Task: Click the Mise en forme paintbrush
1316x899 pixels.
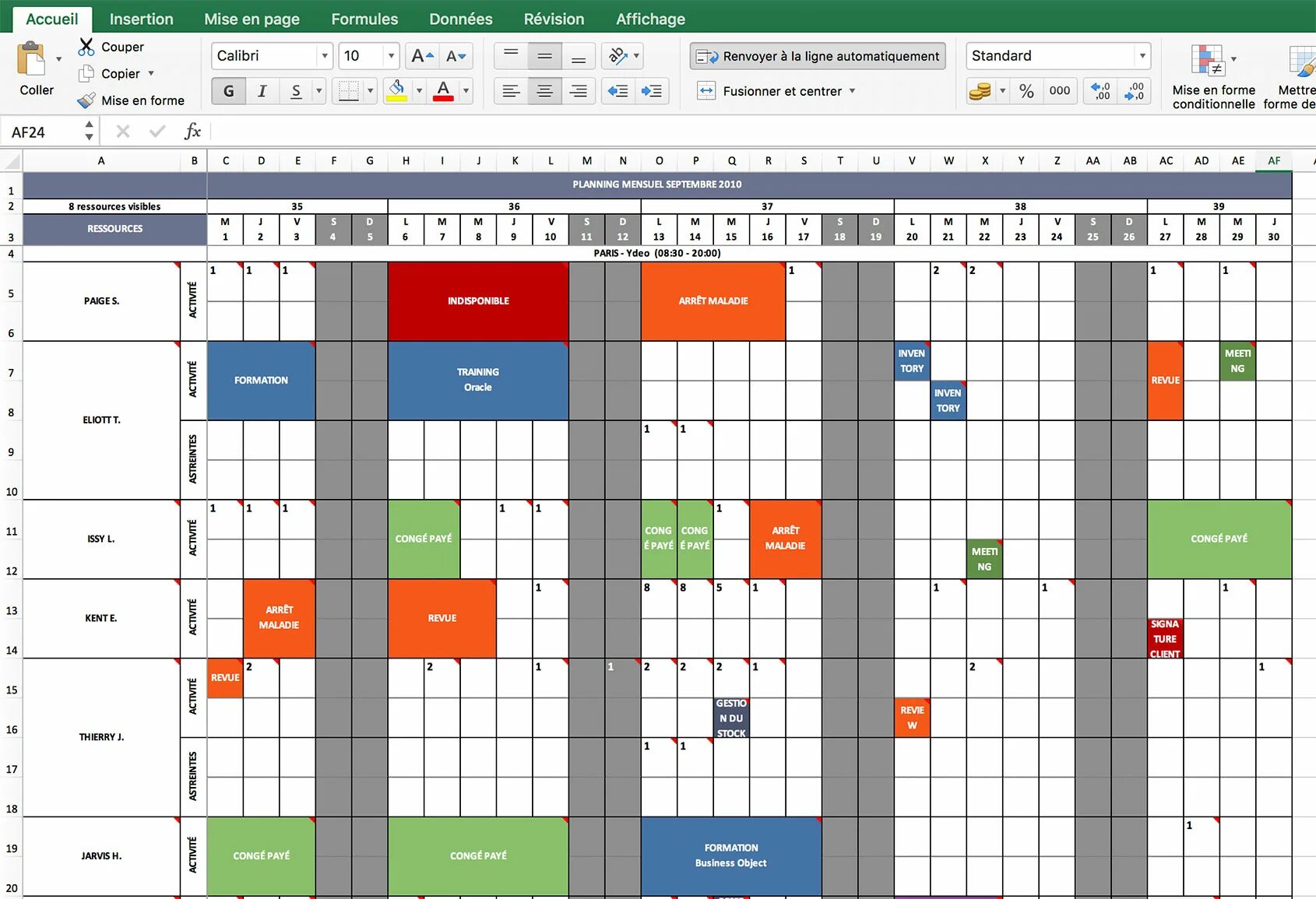Action: pos(86,100)
